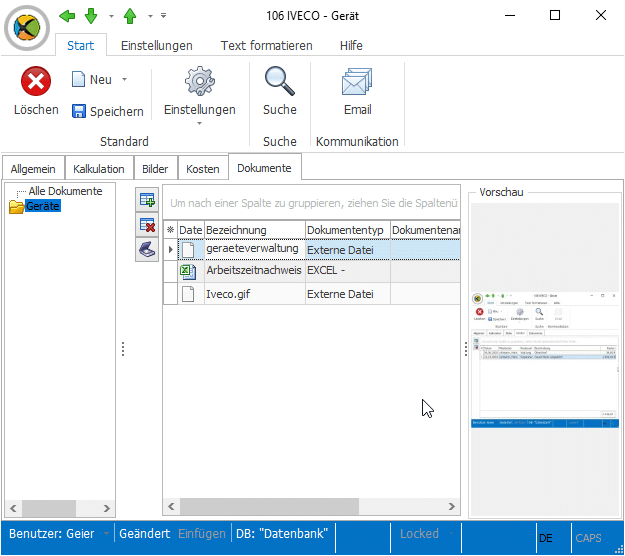Image resolution: width=625 pixels, height=556 pixels.
Task: Click the Excel file icon of Arbeitszeitnachweis
Action: [x=188, y=271]
